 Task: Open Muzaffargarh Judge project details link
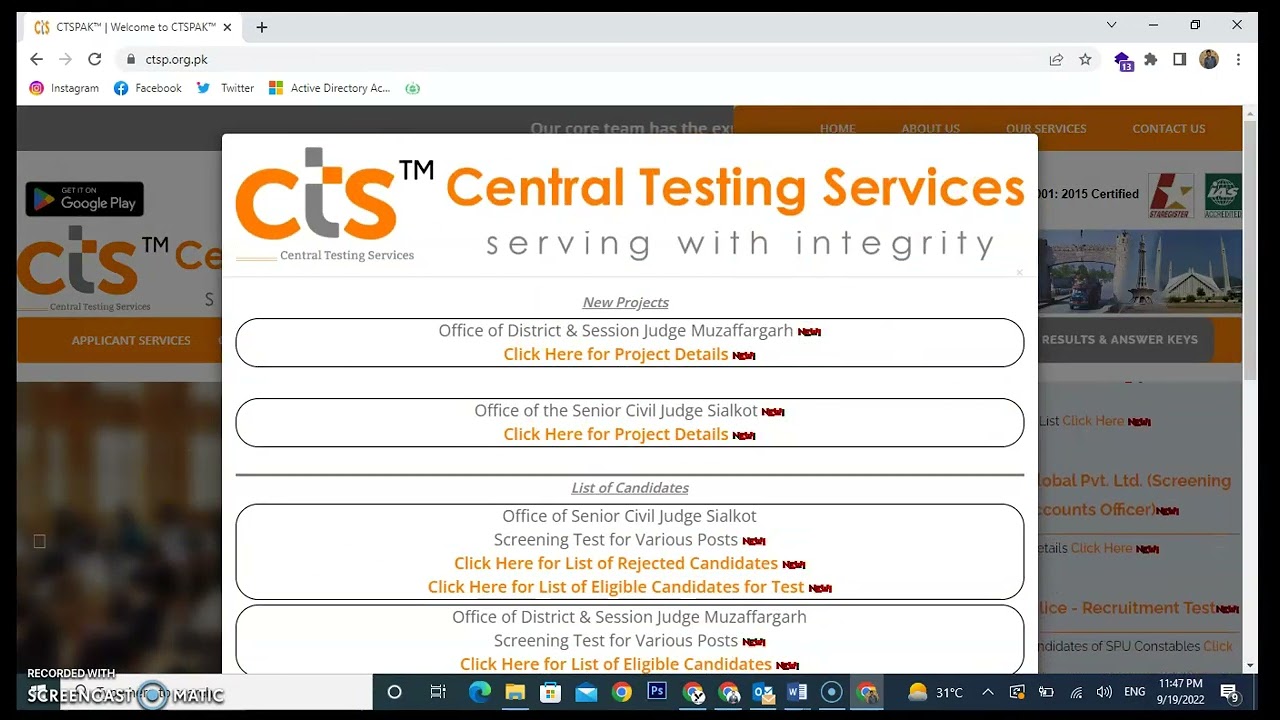point(616,354)
